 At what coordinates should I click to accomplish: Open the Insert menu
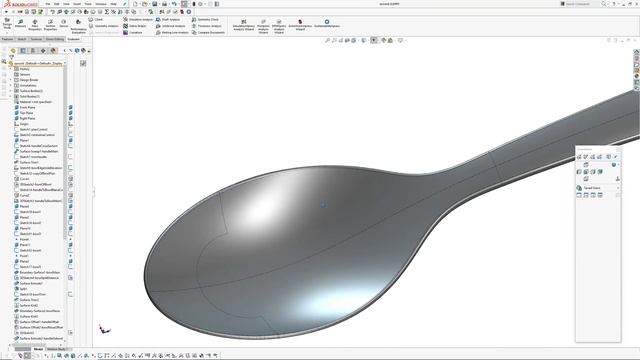click(77, 4)
